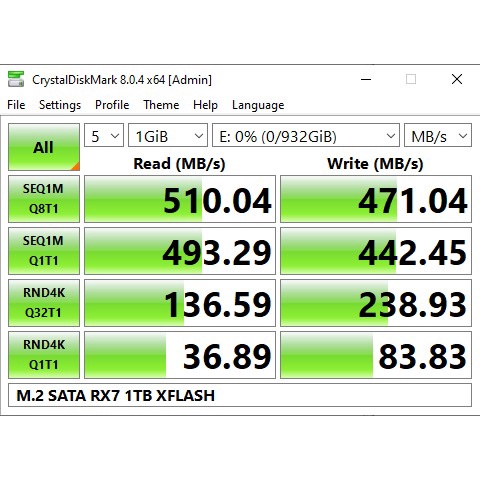Open the Profile menu
Screen dimensions: 480x480
pyautogui.click(x=112, y=105)
